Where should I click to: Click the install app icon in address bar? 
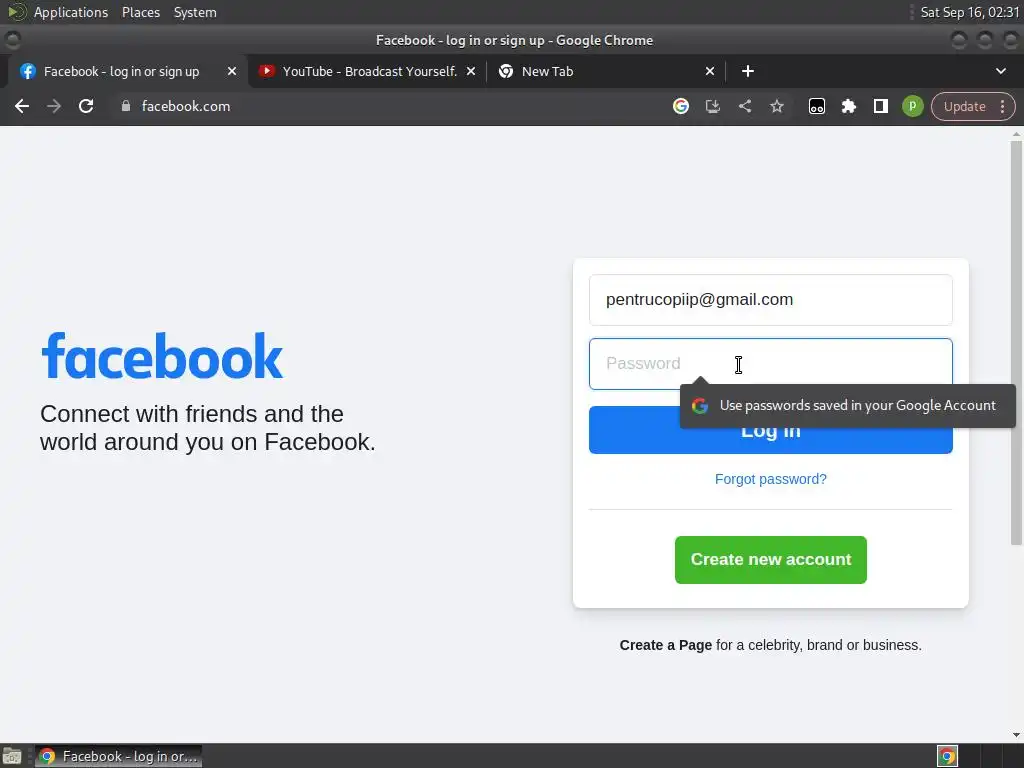click(x=713, y=106)
